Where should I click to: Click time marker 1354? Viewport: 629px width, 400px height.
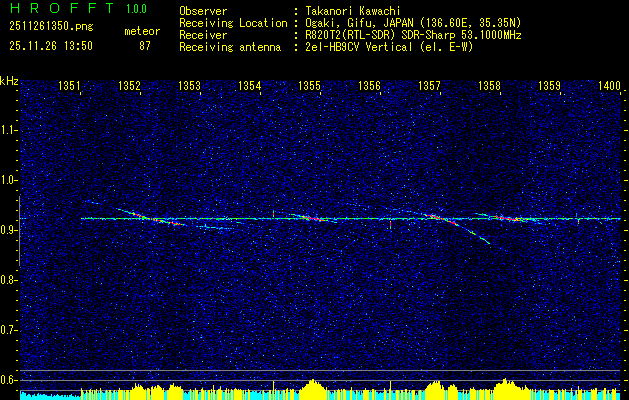click(x=250, y=85)
